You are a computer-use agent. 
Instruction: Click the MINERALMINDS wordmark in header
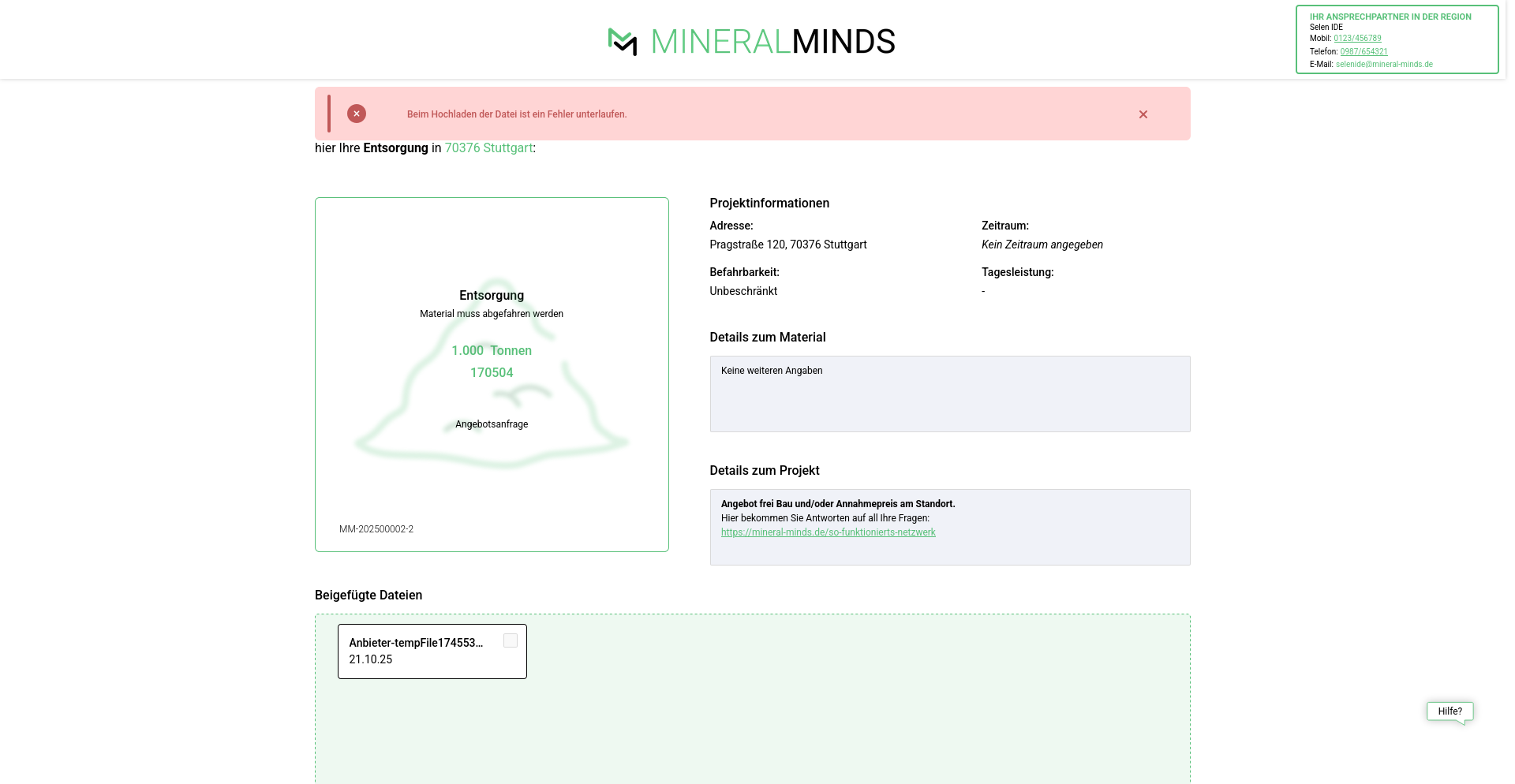pyautogui.click(x=772, y=42)
